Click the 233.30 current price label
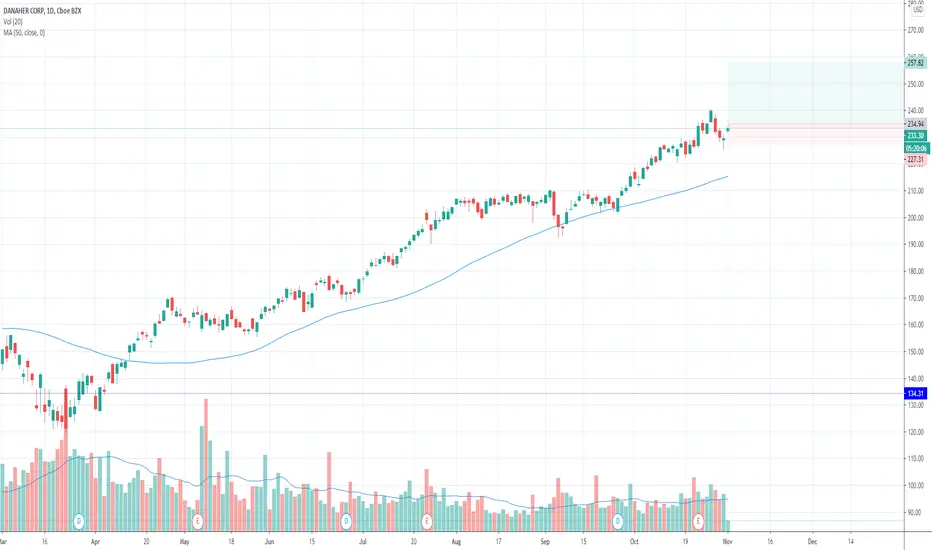The width and height of the screenshot is (932, 550). pos(915,136)
